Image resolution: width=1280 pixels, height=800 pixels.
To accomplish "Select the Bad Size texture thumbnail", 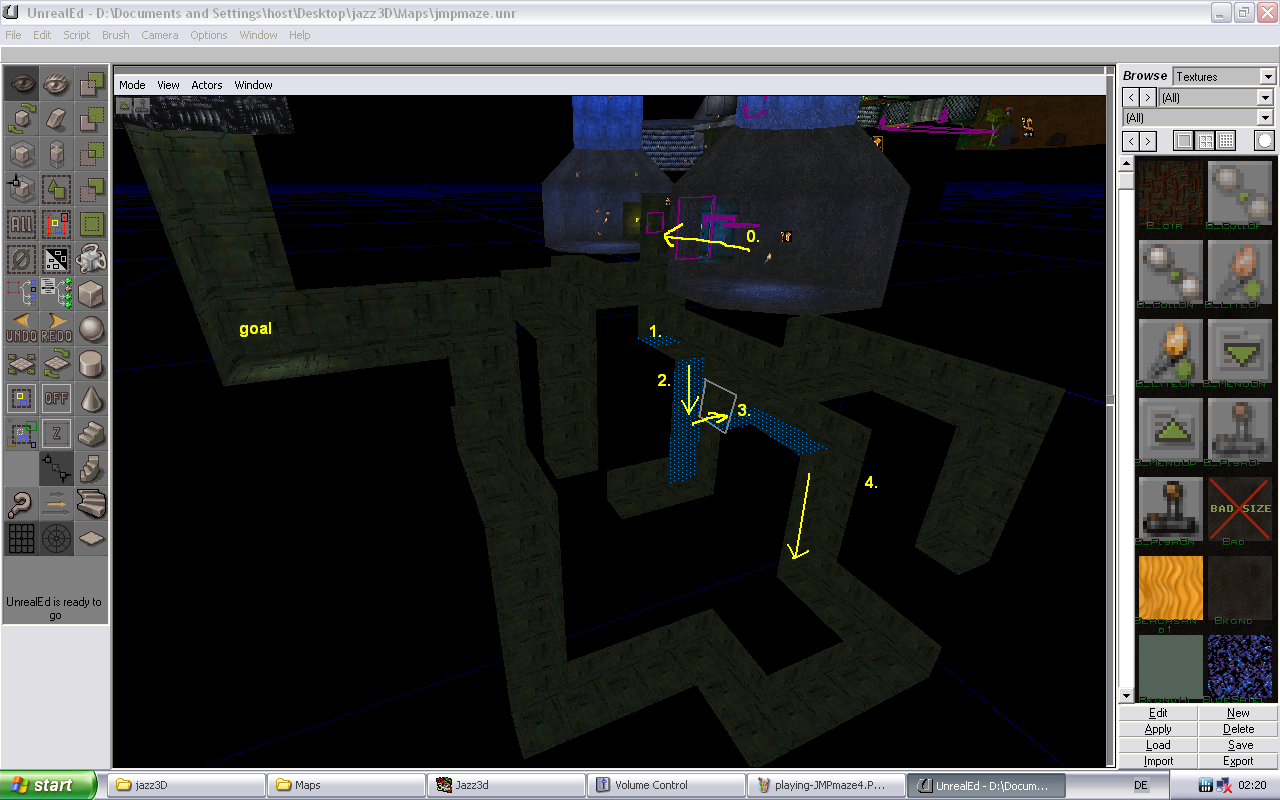I will (1240, 509).
